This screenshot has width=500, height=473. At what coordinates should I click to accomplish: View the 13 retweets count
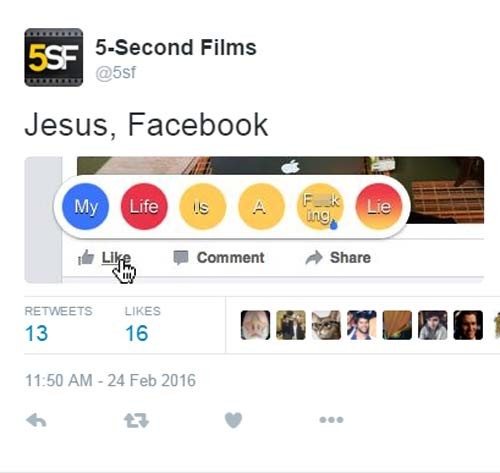click(36, 333)
